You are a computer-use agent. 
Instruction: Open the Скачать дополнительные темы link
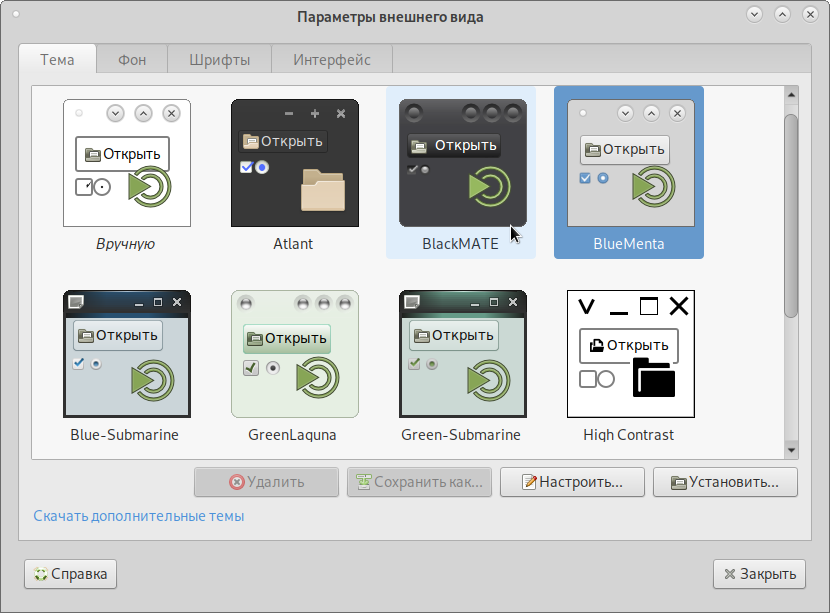click(139, 516)
